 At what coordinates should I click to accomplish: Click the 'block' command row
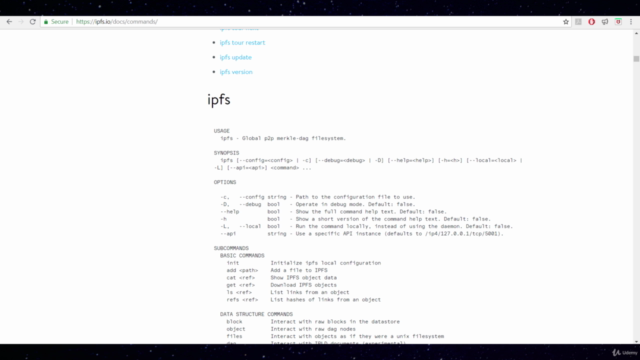[x=313, y=322]
